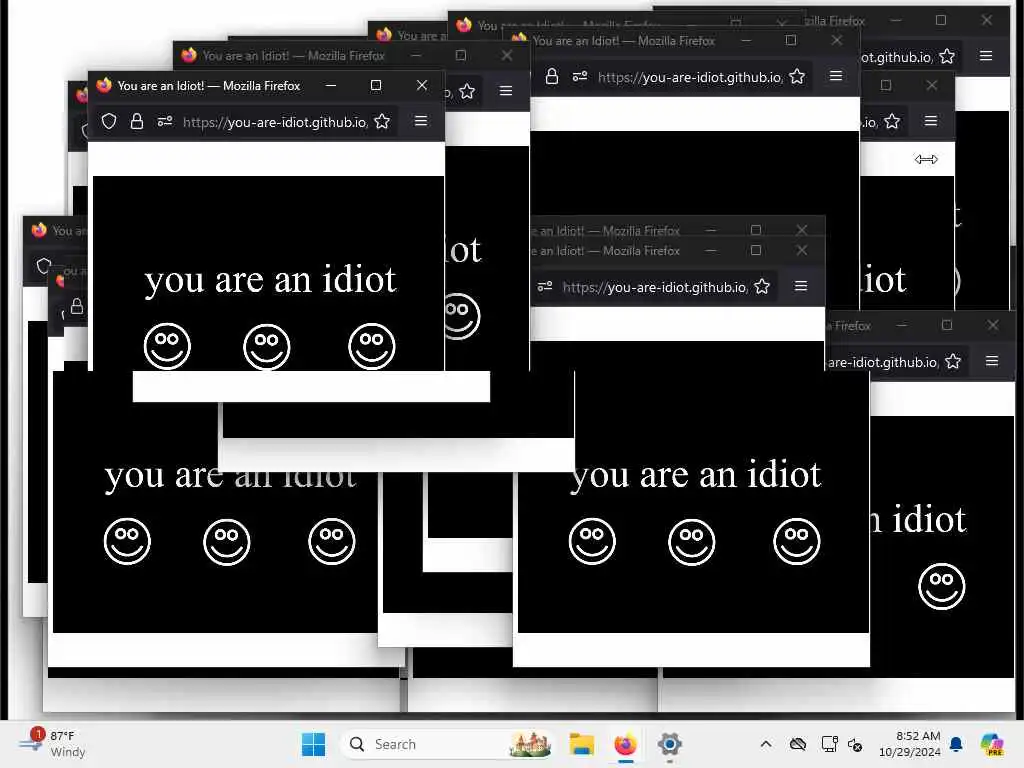1024x768 pixels.
Task: Open the permissions icon in the active Firefox window
Action: coord(165,121)
